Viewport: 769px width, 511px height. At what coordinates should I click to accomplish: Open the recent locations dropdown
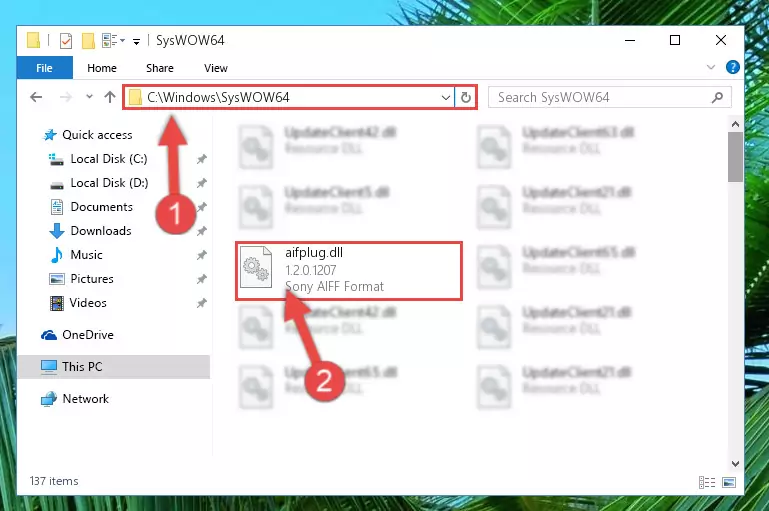(x=89, y=97)
